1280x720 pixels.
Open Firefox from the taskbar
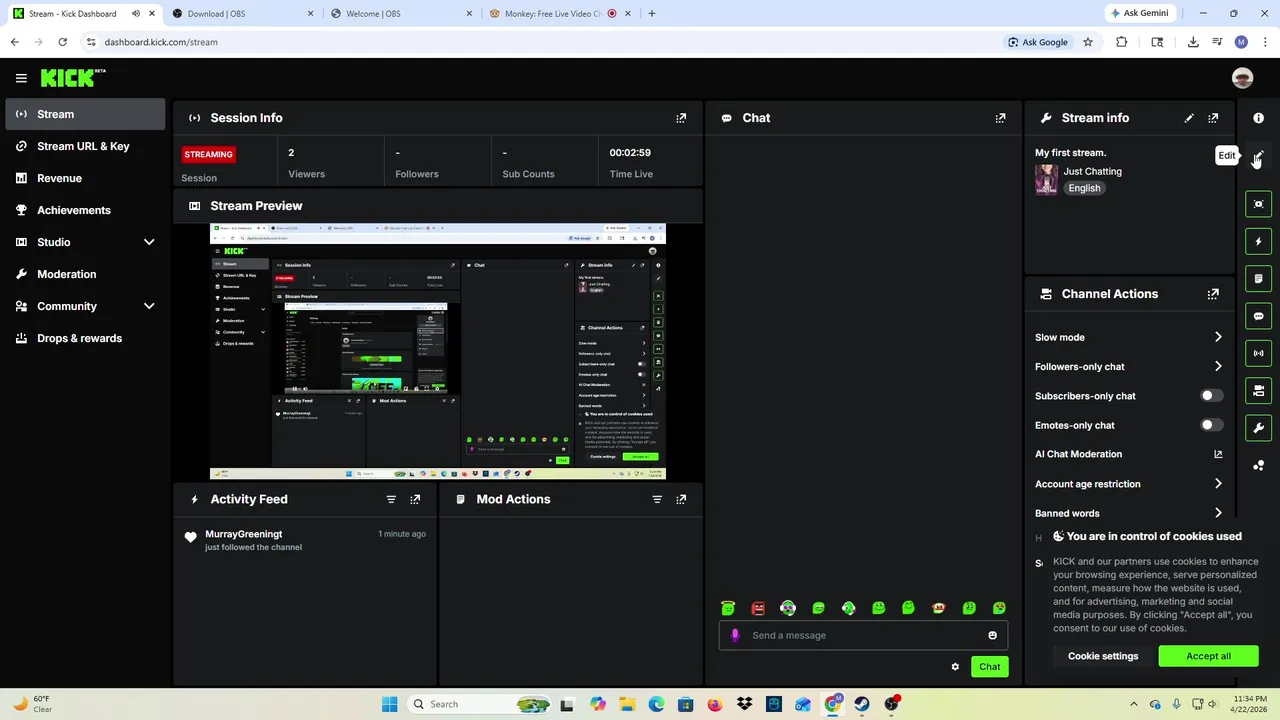point(714,704)
